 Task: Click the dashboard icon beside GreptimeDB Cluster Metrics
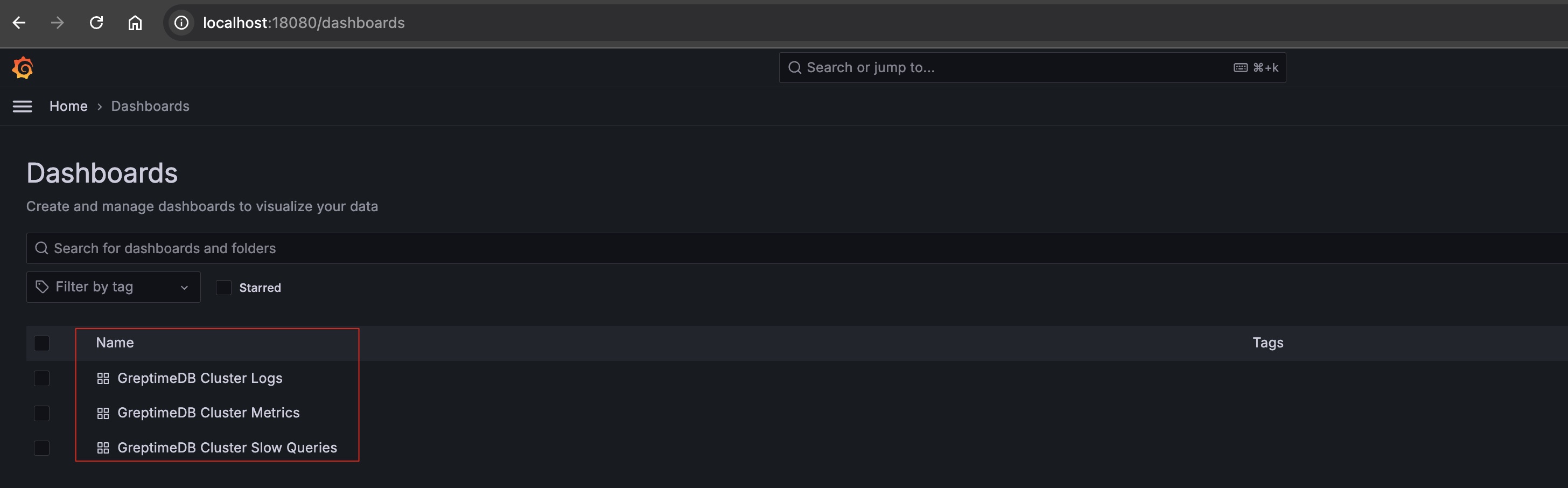pos(103,413)
